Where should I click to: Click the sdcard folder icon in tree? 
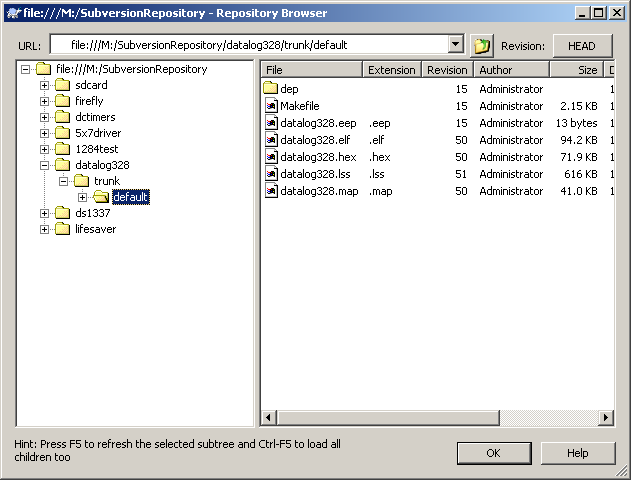pos(63,85)
